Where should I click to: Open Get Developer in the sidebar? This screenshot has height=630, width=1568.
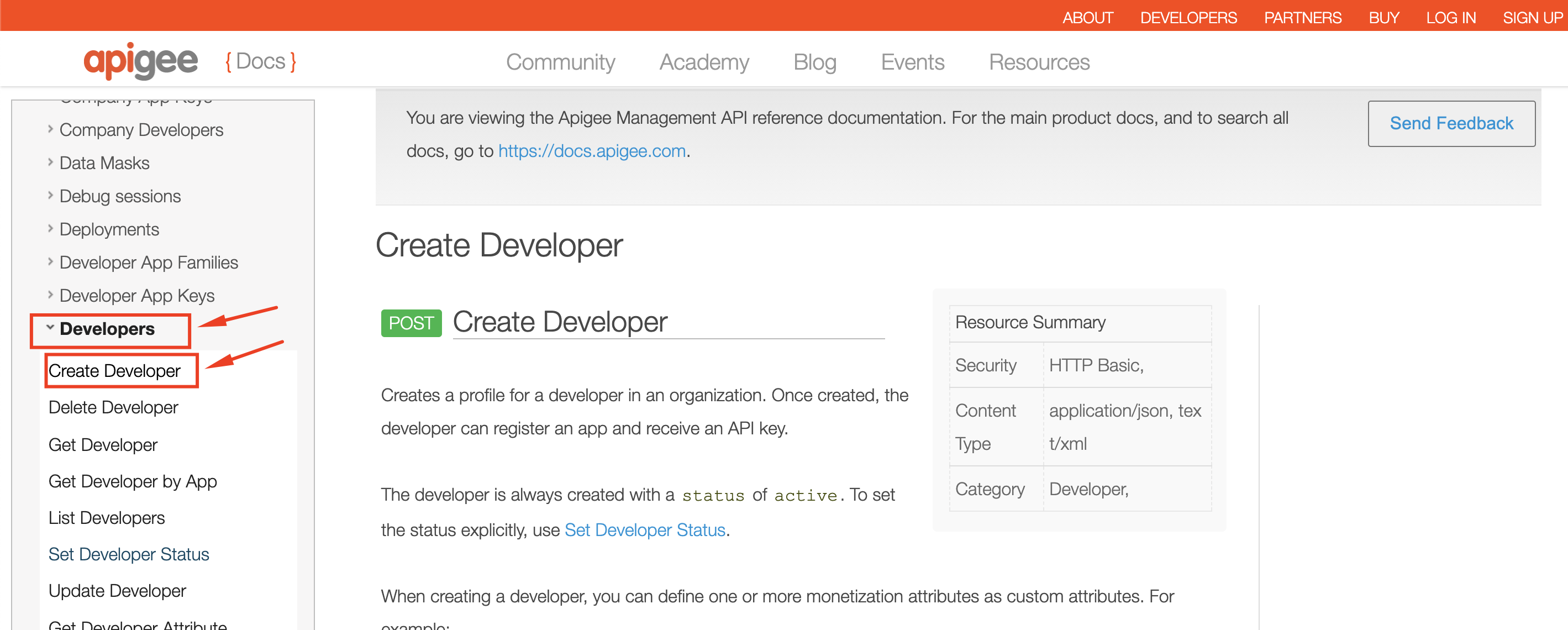pos(103,445)
